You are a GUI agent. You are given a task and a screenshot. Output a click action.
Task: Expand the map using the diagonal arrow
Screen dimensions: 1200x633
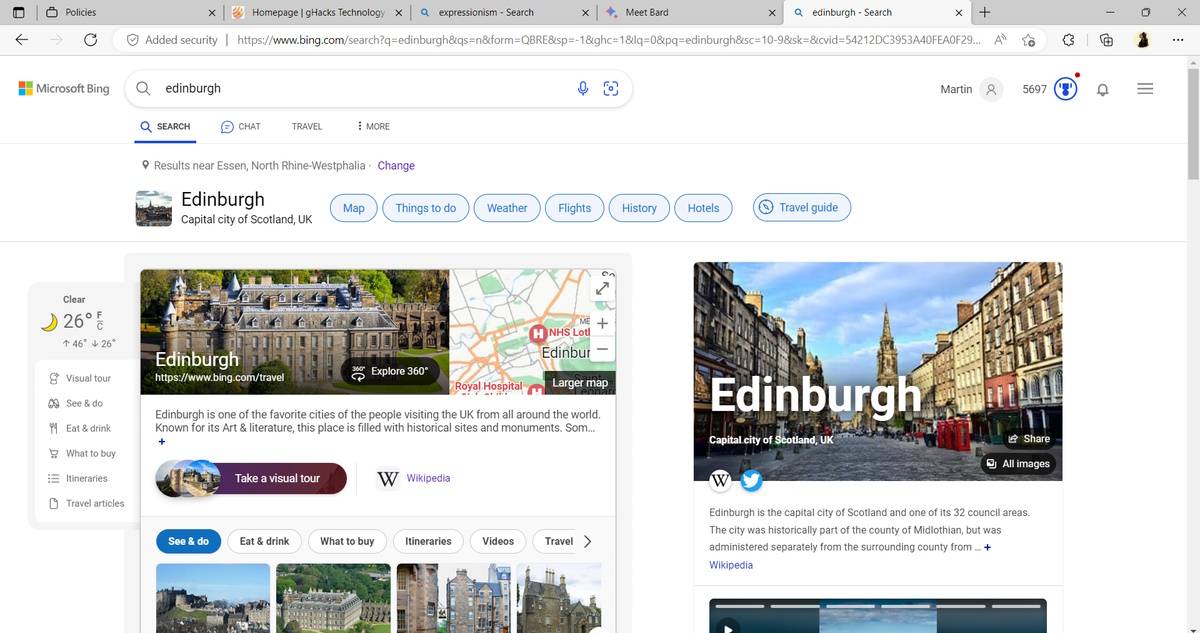click(602, 288)
